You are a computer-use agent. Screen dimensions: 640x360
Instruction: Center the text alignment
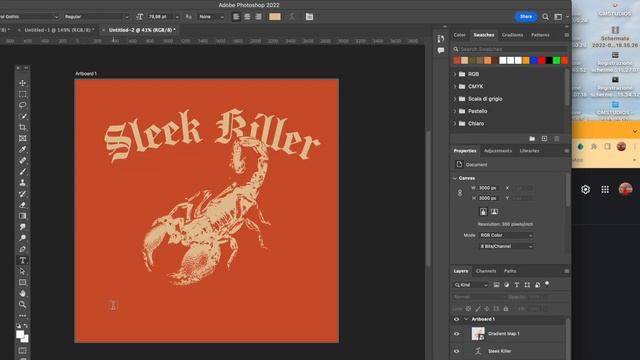click(x=247, y=17)
